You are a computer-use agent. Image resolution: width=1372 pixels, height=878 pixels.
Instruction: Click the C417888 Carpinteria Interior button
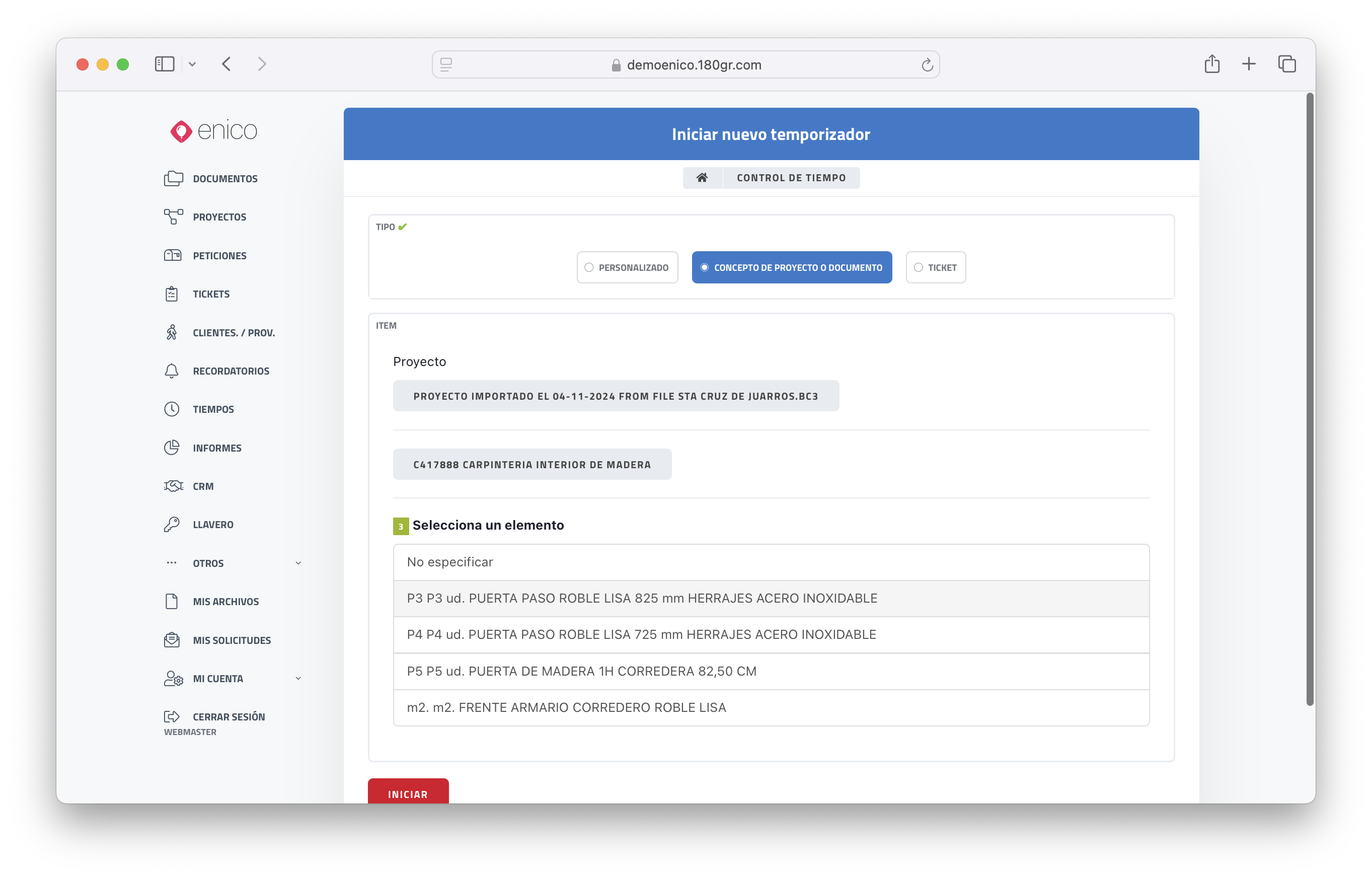pyautogui.click(x=531, y=465)
